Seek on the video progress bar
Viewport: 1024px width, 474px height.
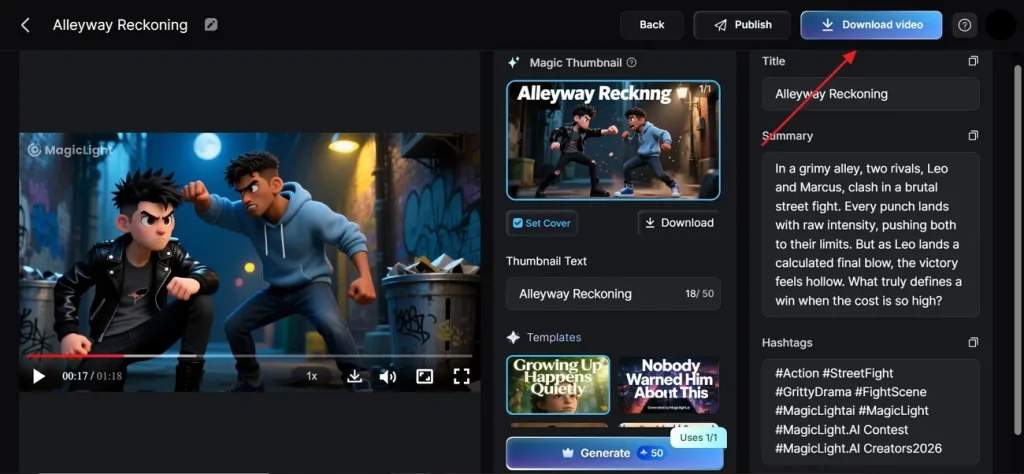[249, 356]
